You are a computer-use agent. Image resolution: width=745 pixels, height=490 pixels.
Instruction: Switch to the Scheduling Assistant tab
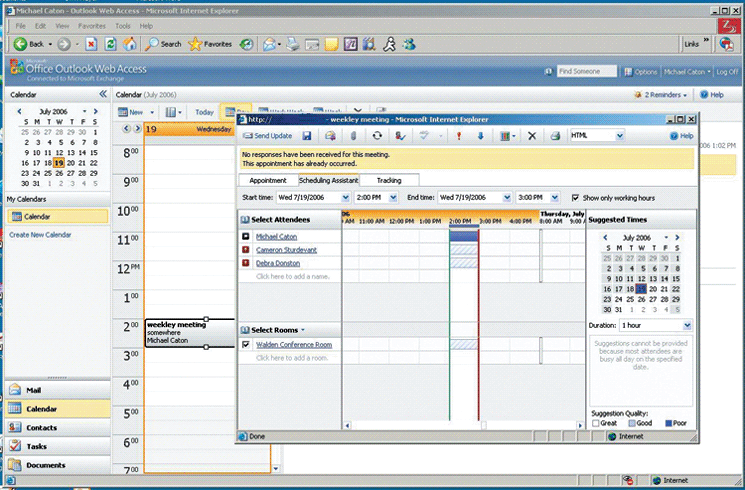pos(328,181)
